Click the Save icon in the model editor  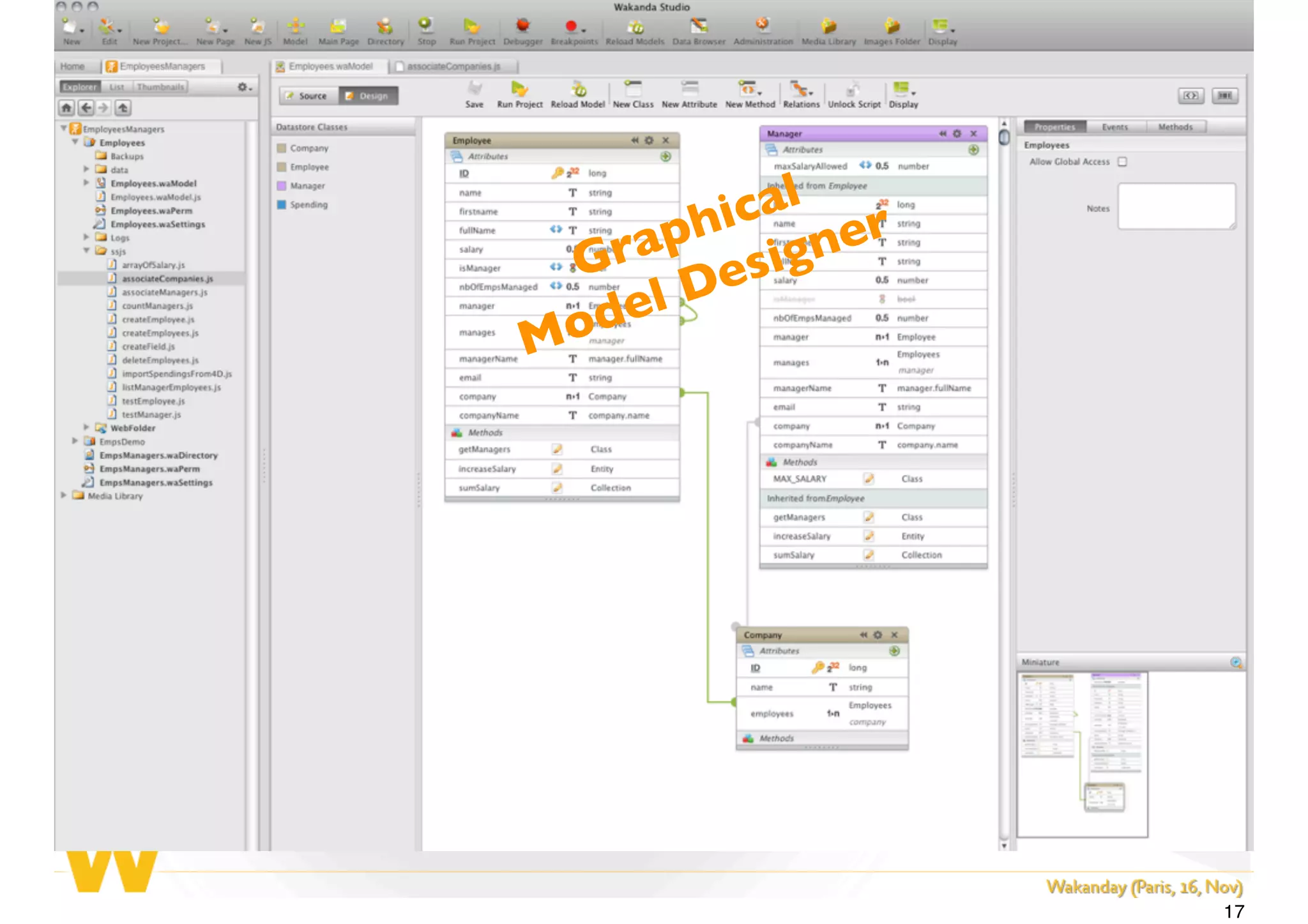tap(475, 89)
